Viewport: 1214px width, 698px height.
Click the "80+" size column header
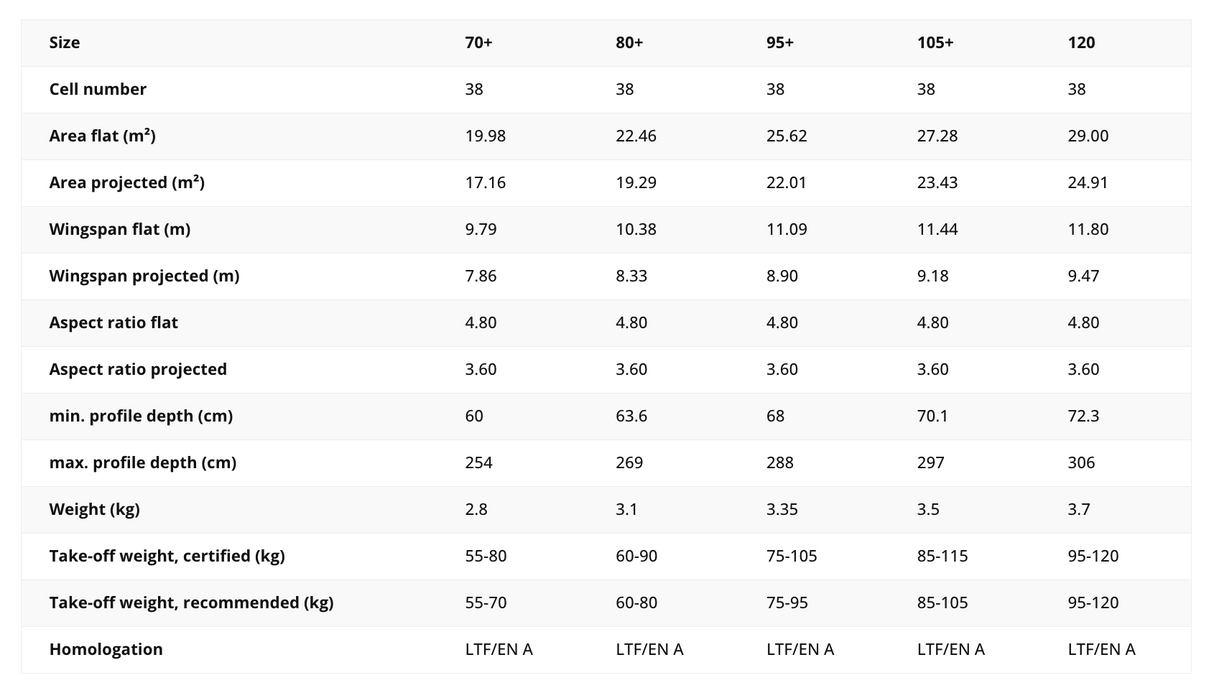point(630,43)
